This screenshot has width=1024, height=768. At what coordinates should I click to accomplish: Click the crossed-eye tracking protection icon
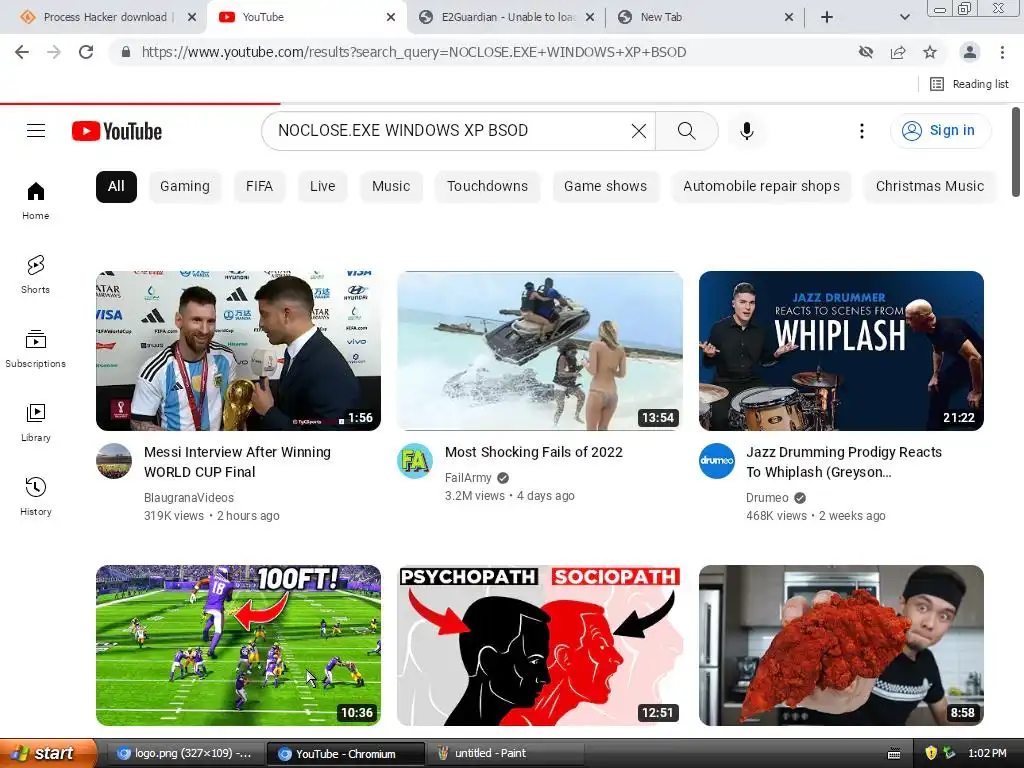(866, 52)
